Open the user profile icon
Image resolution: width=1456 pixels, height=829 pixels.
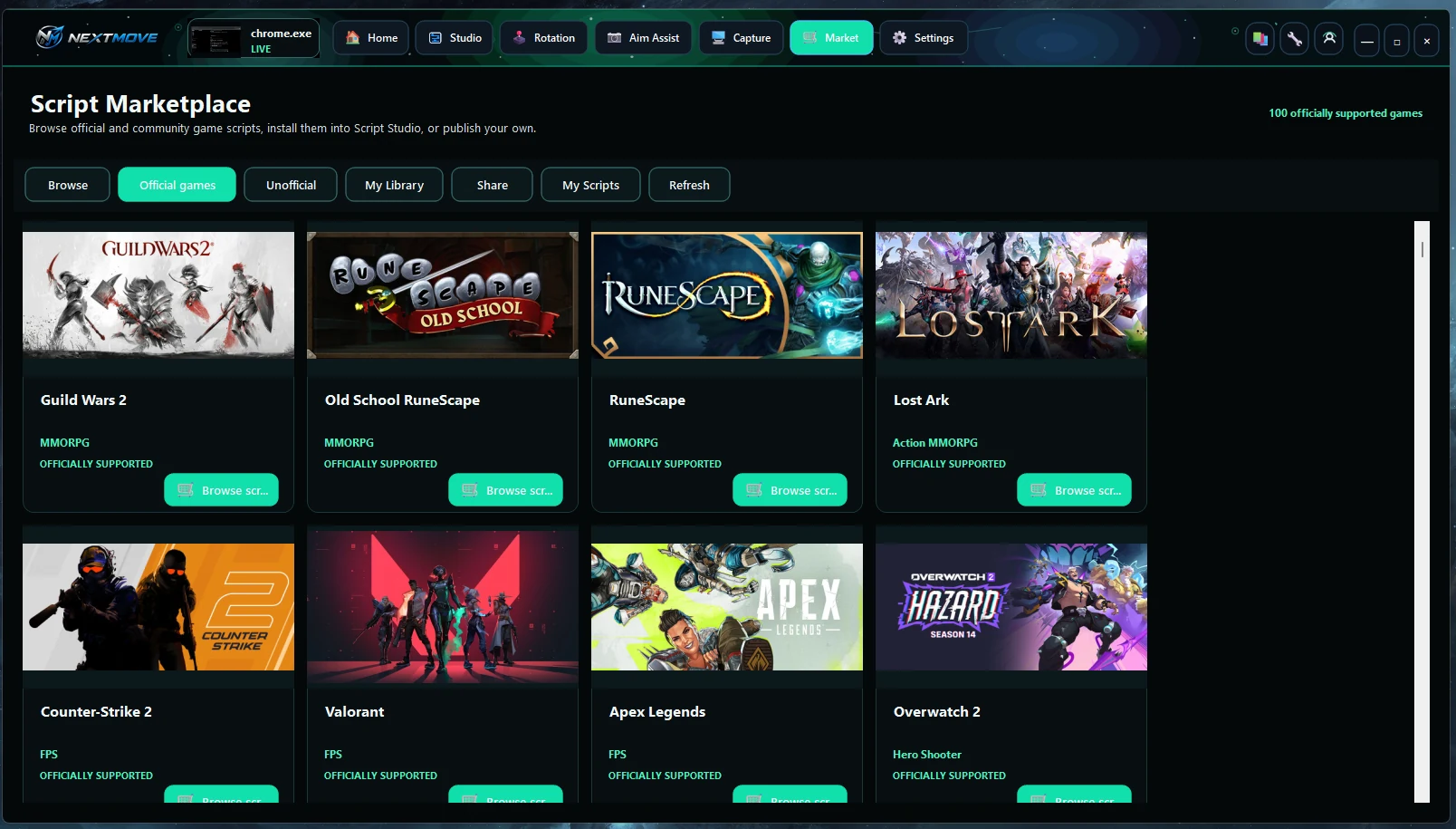coord(1329,39)
